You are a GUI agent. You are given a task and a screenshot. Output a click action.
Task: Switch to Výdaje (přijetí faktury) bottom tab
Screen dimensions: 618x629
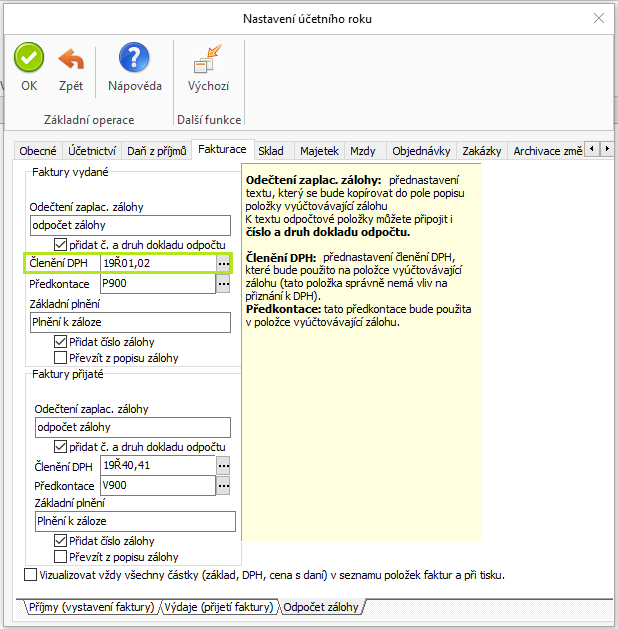pyautogui.click(x=219, y=607)
